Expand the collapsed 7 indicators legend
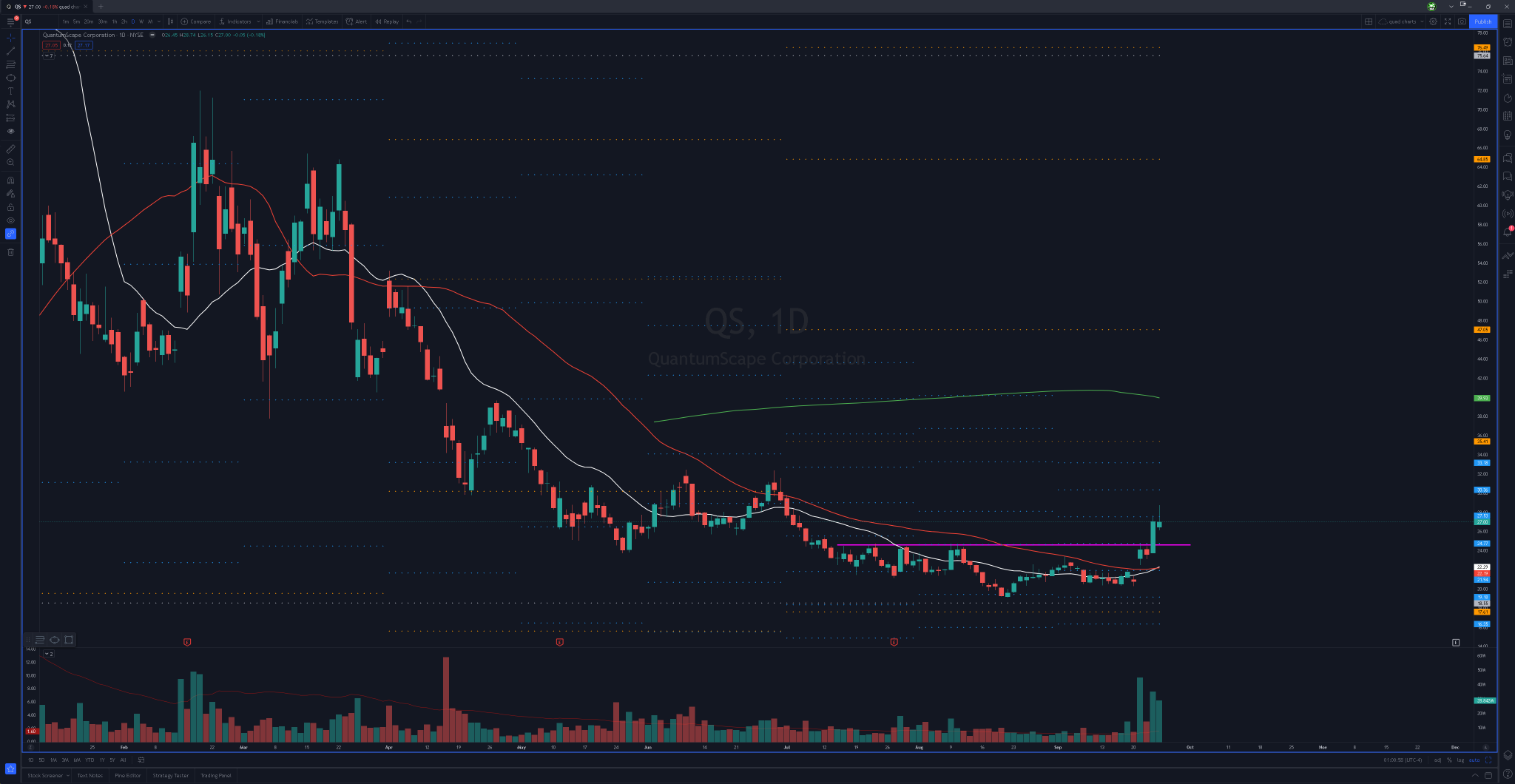Viewport: 1515px width, 784px height. click(x=49, y=55)
